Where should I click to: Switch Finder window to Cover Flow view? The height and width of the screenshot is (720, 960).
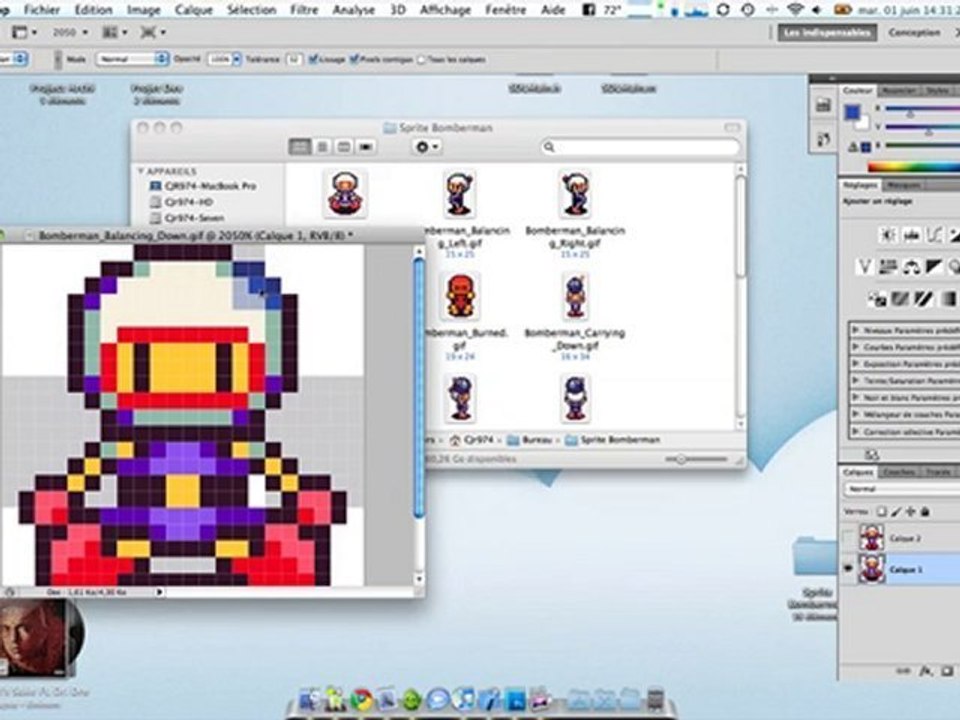(x=366, y=147)
